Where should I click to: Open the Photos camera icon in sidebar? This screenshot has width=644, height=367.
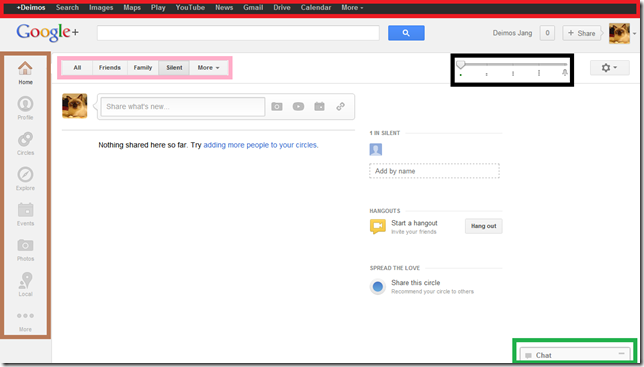25,245
